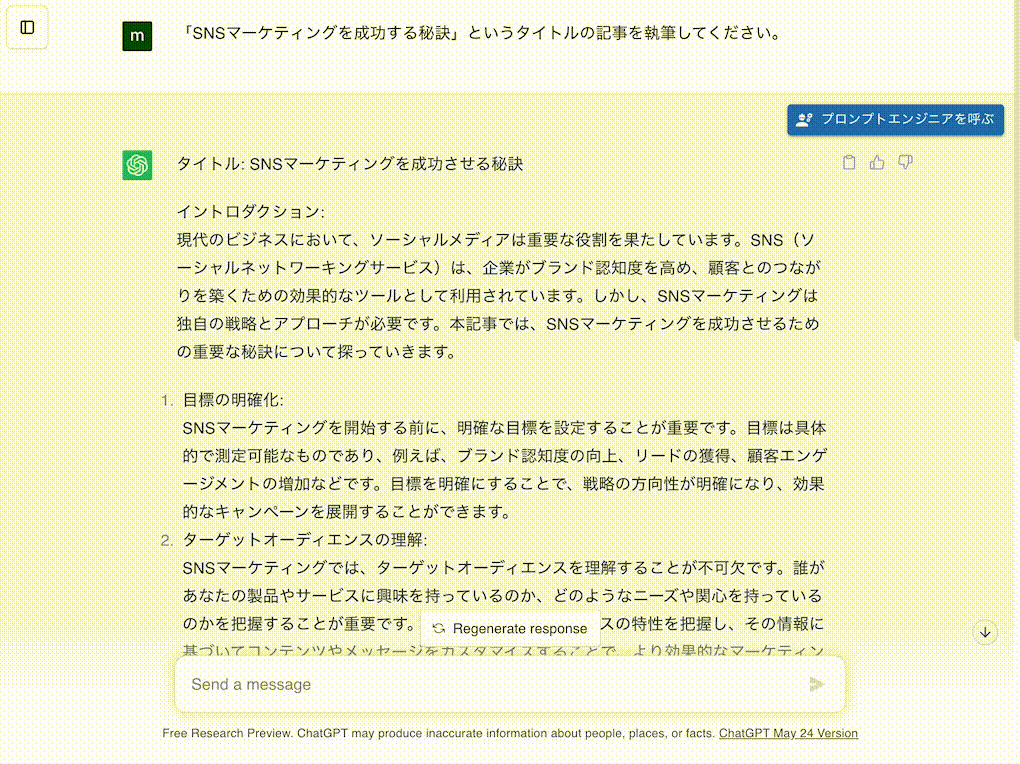Jump to bottom with down-arrow button
1020x764 pixels.
pyautogui.click(x=985, y=633)
